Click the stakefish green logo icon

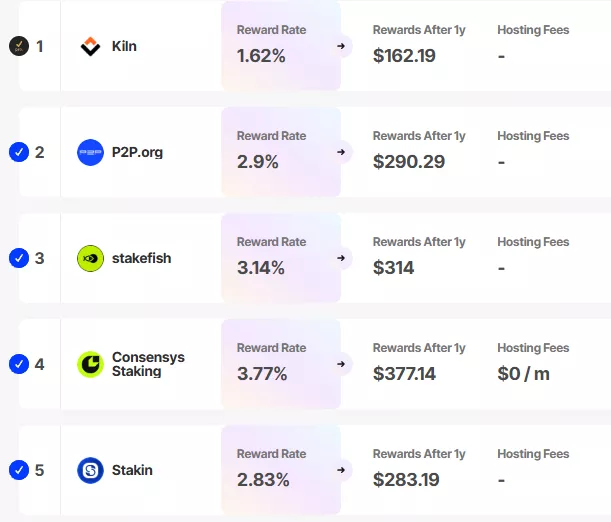(x=90, y=258)
